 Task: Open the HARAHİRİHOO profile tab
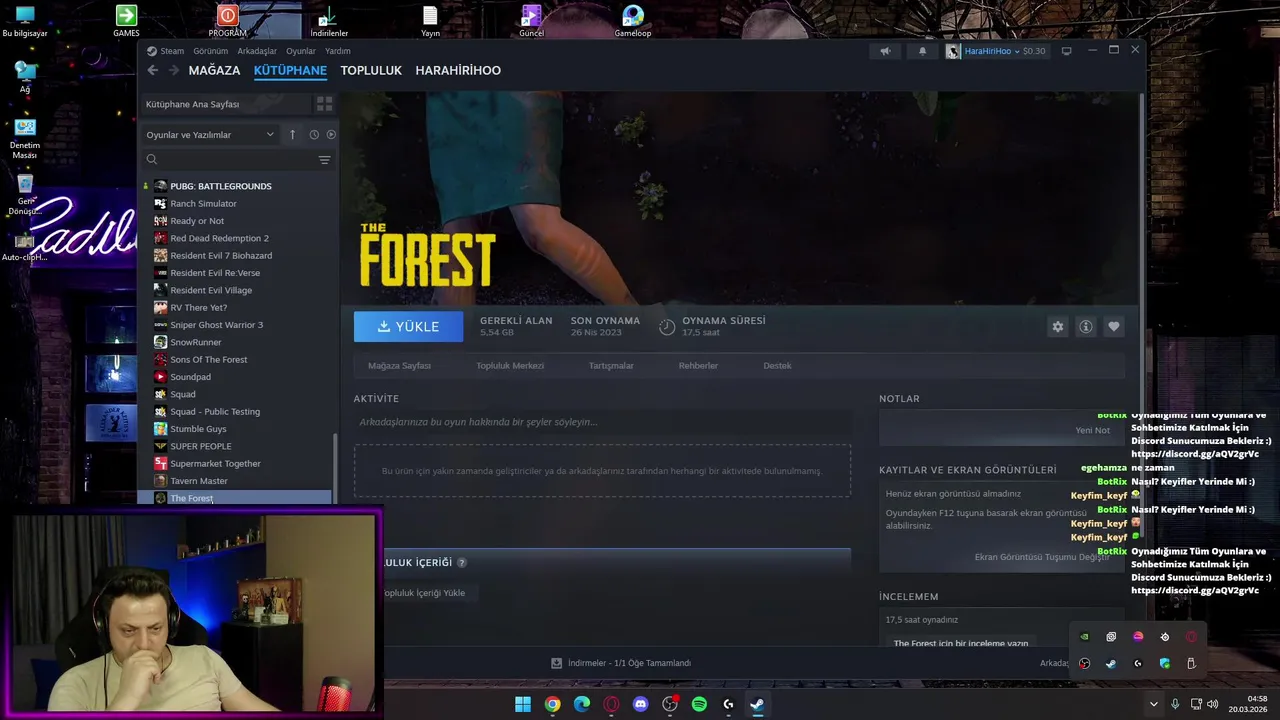pos(458,70)
